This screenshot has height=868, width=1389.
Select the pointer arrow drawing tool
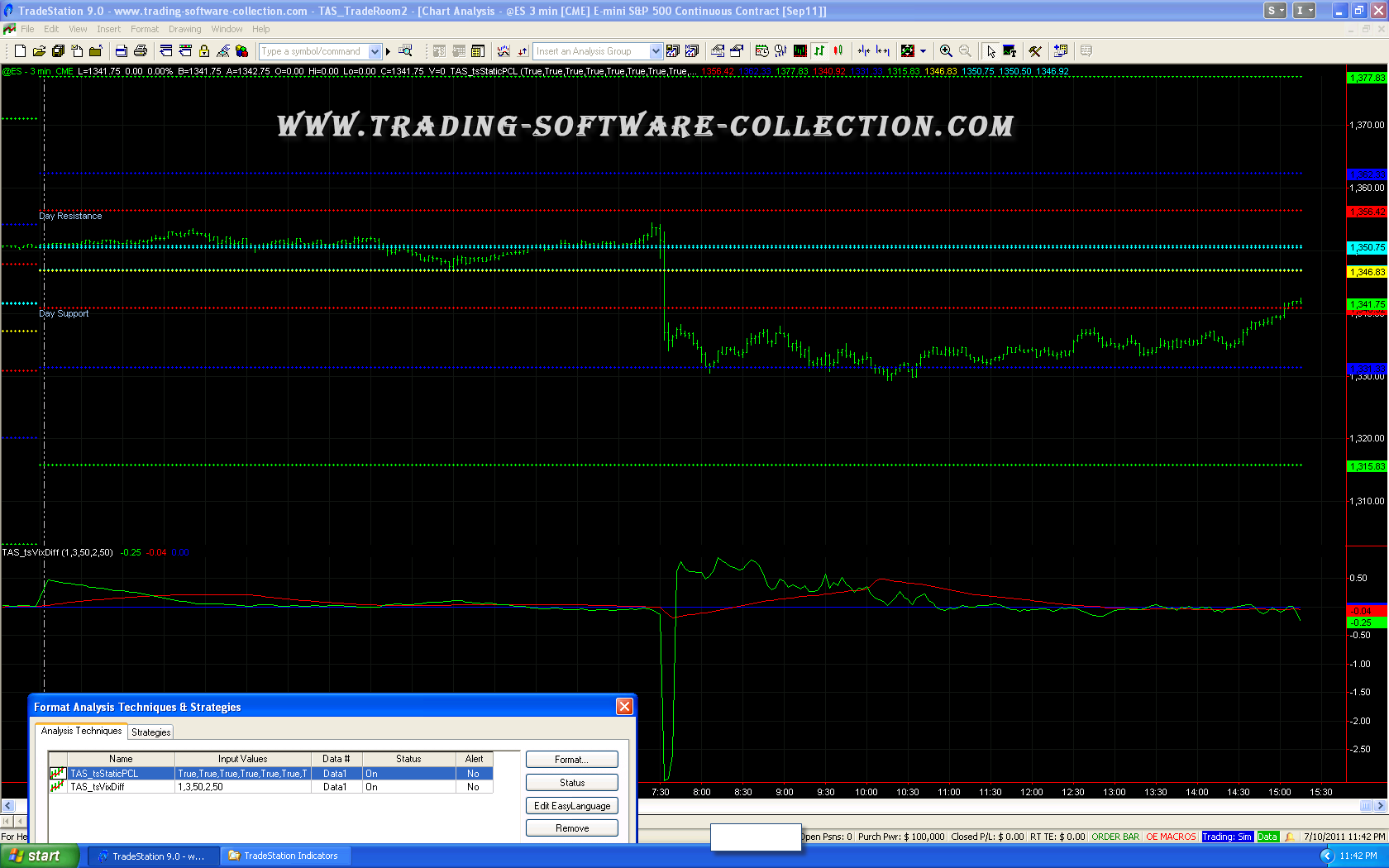(x=990, y=51)
